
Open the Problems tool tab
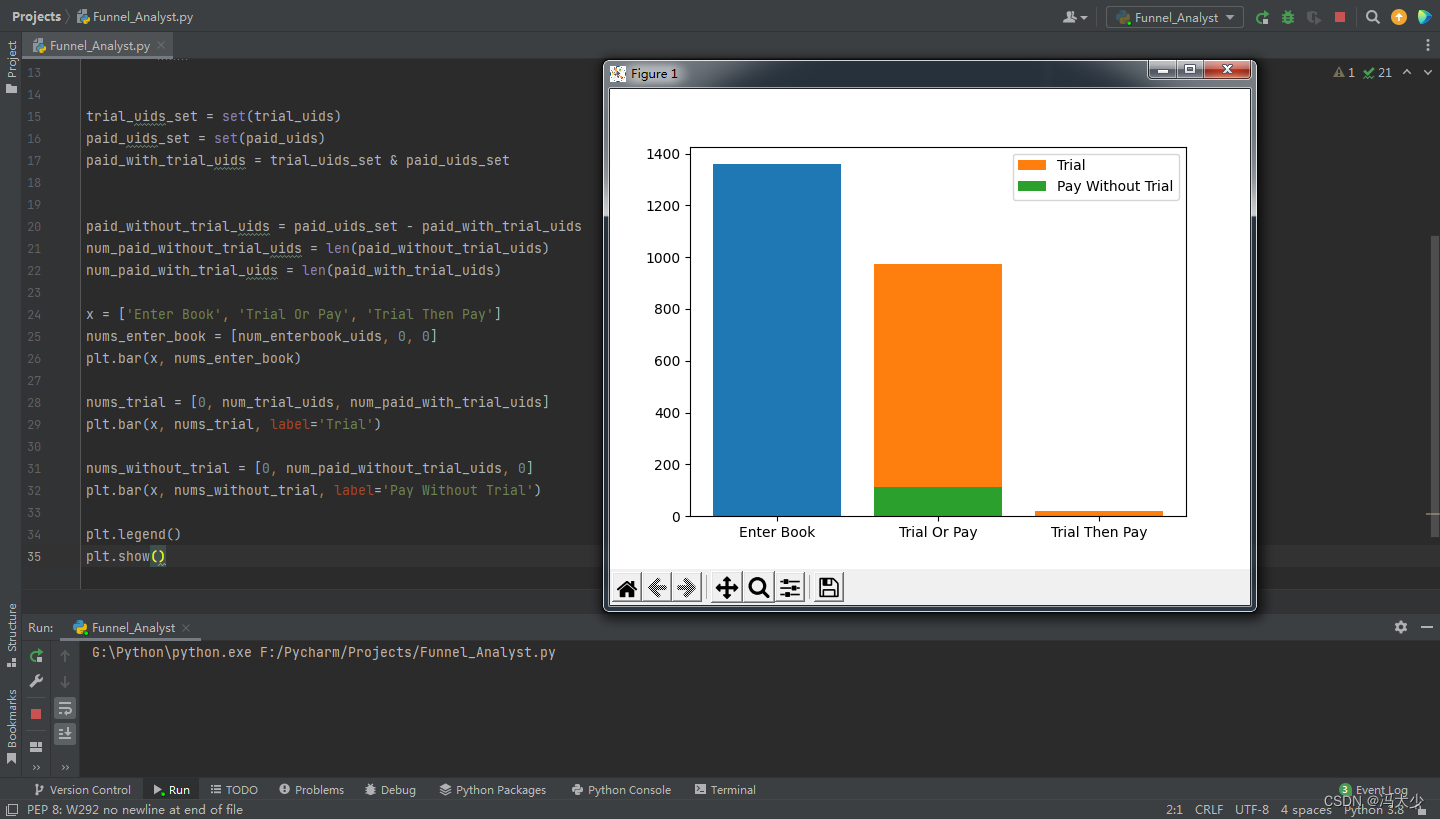coord(311,790)
